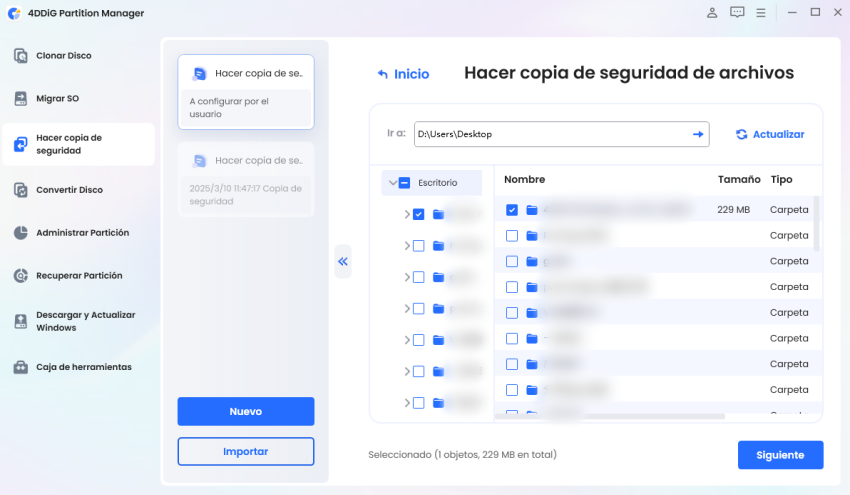Screen dimensions: 850x495
Task: Open the Clonar Disco section
Action: (64, 55)
